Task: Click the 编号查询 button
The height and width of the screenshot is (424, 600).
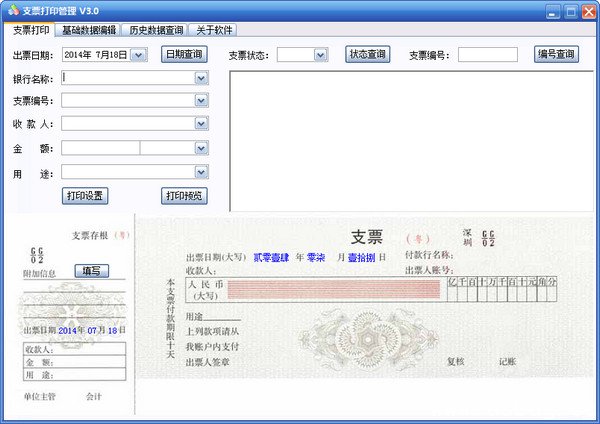Action: click(556, 54)
